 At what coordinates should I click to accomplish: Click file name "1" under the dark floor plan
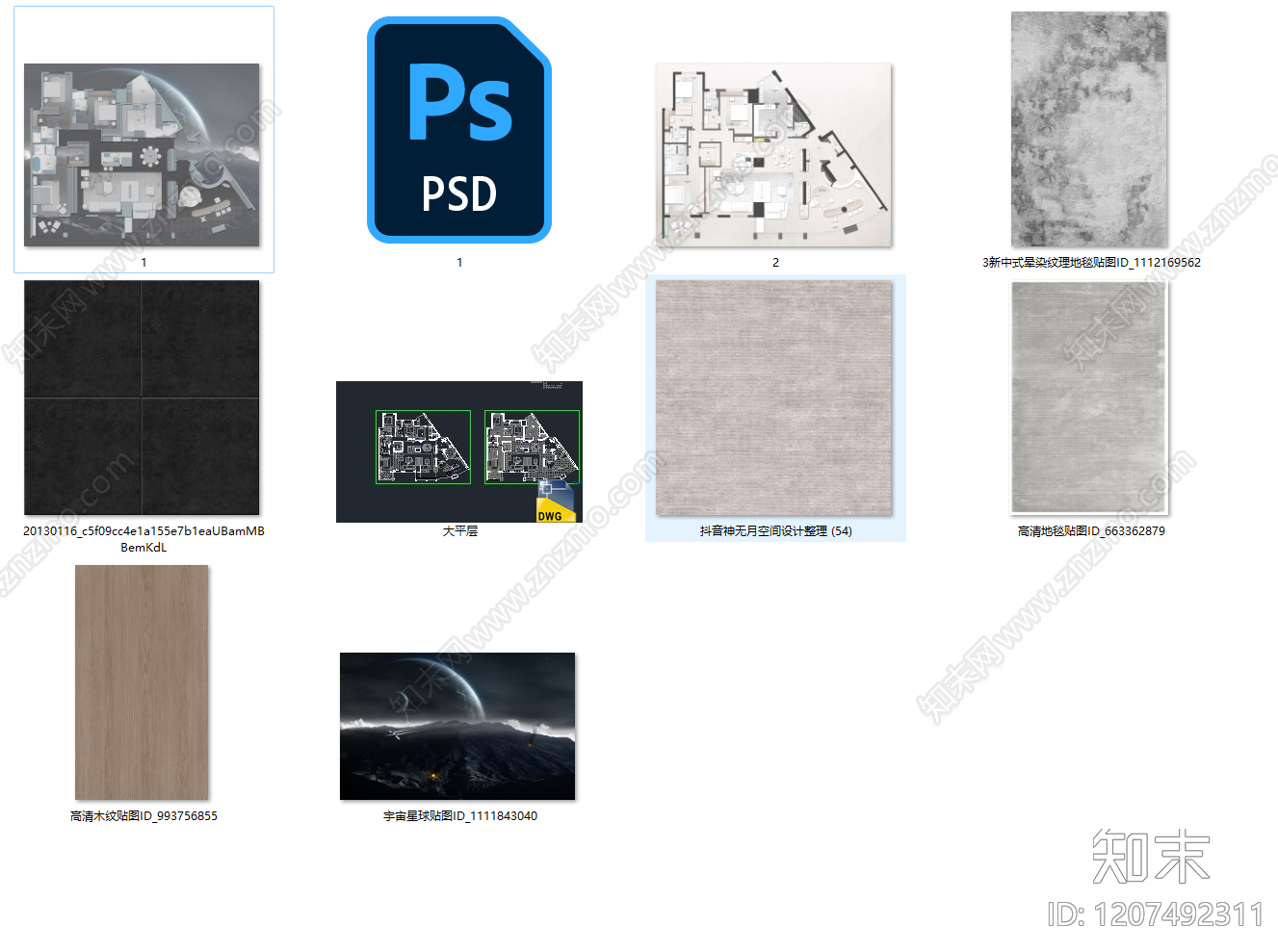pos(143,262)
